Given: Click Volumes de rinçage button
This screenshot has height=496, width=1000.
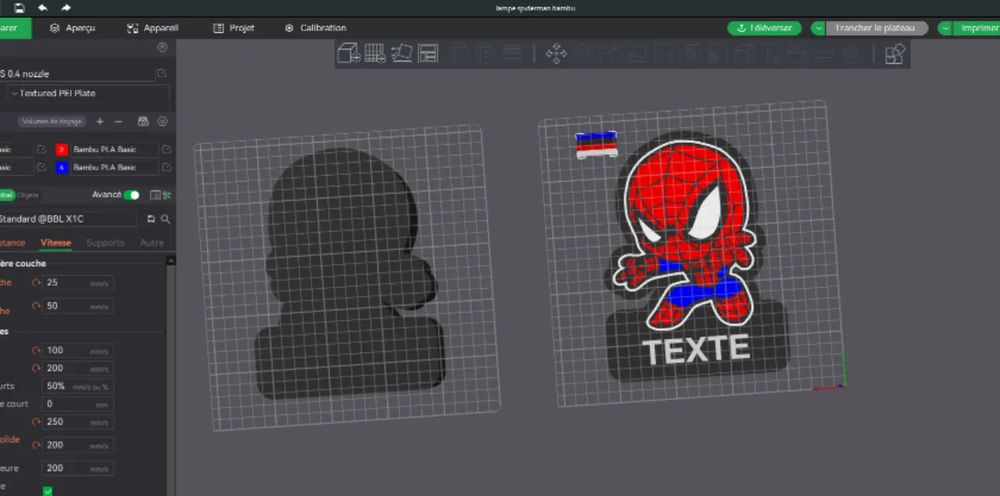Looking at the screenshot, I should pyautogui.click(x=52, y=121).
